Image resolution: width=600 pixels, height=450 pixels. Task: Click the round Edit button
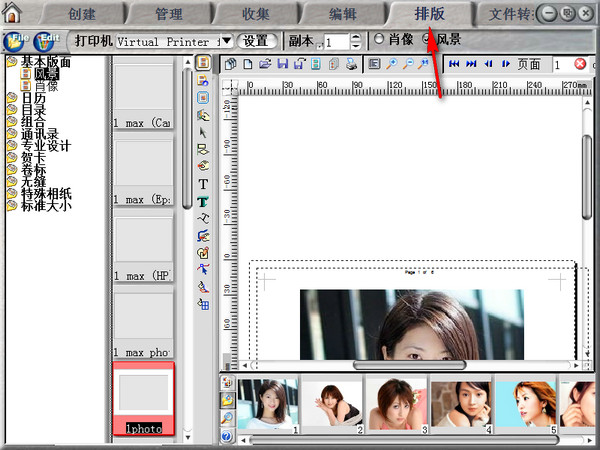pos(46,41)
